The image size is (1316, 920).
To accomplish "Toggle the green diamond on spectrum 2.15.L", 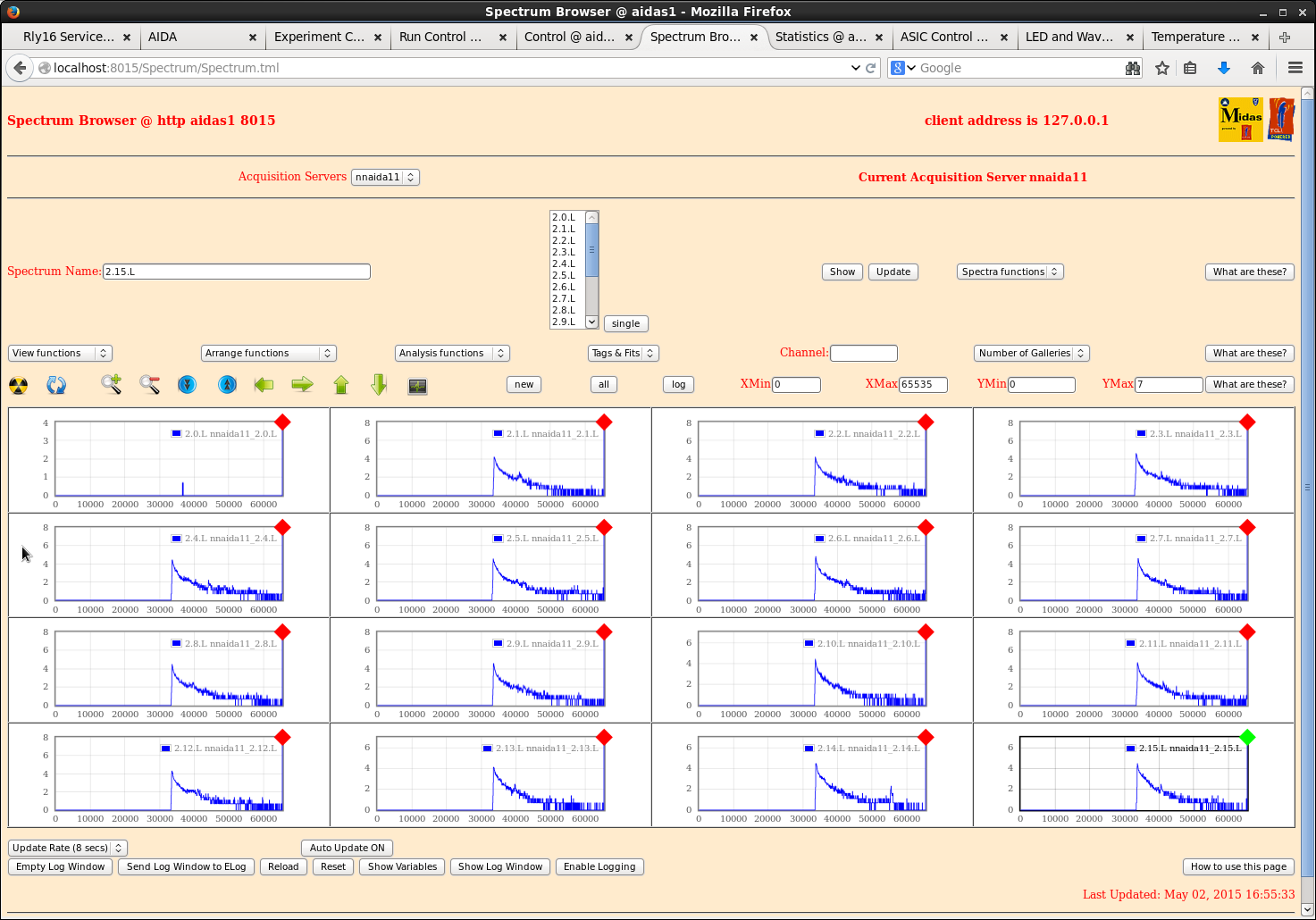I will click(x=1247, y=737).
